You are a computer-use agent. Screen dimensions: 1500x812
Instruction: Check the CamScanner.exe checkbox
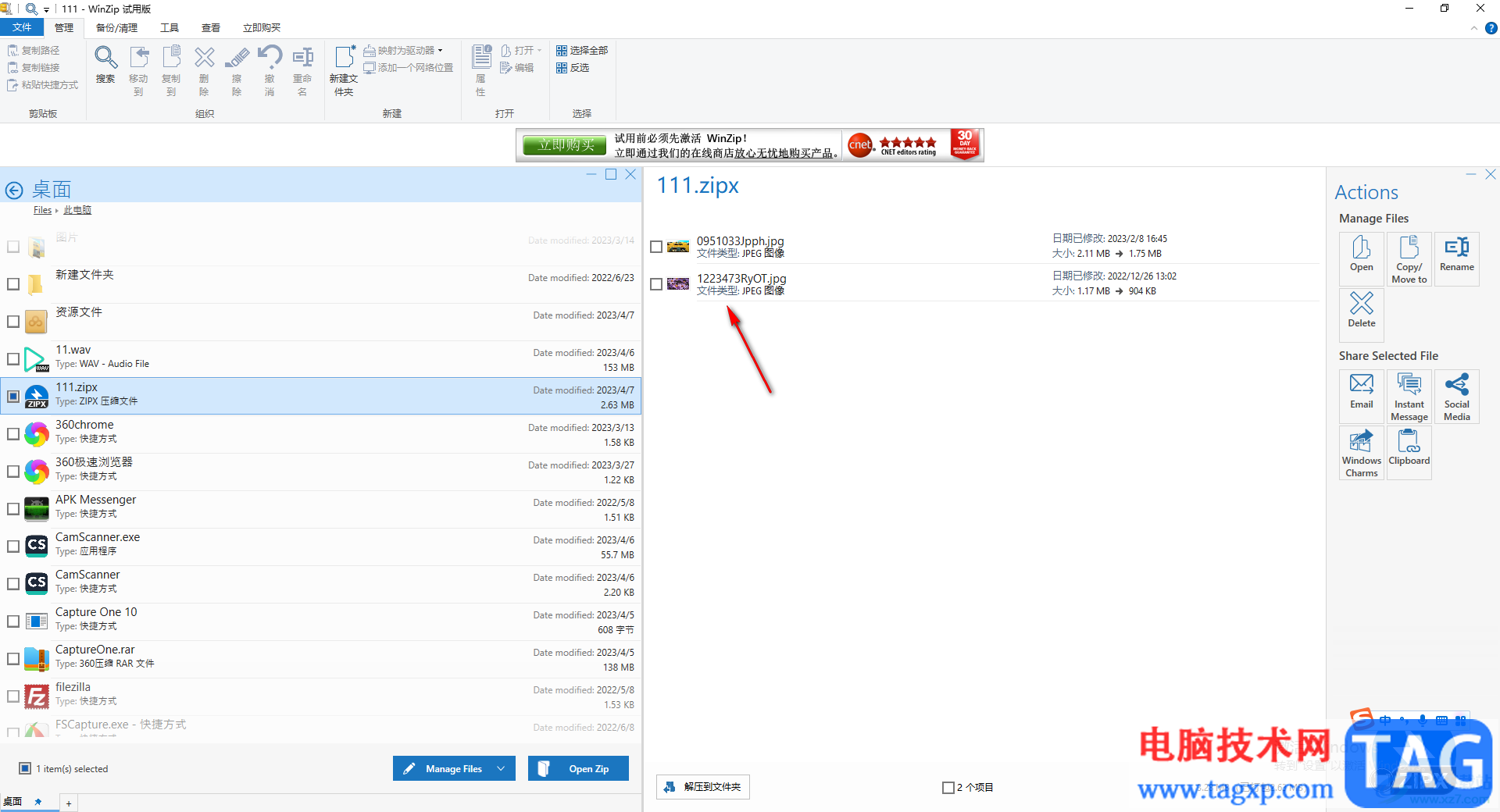13,547
